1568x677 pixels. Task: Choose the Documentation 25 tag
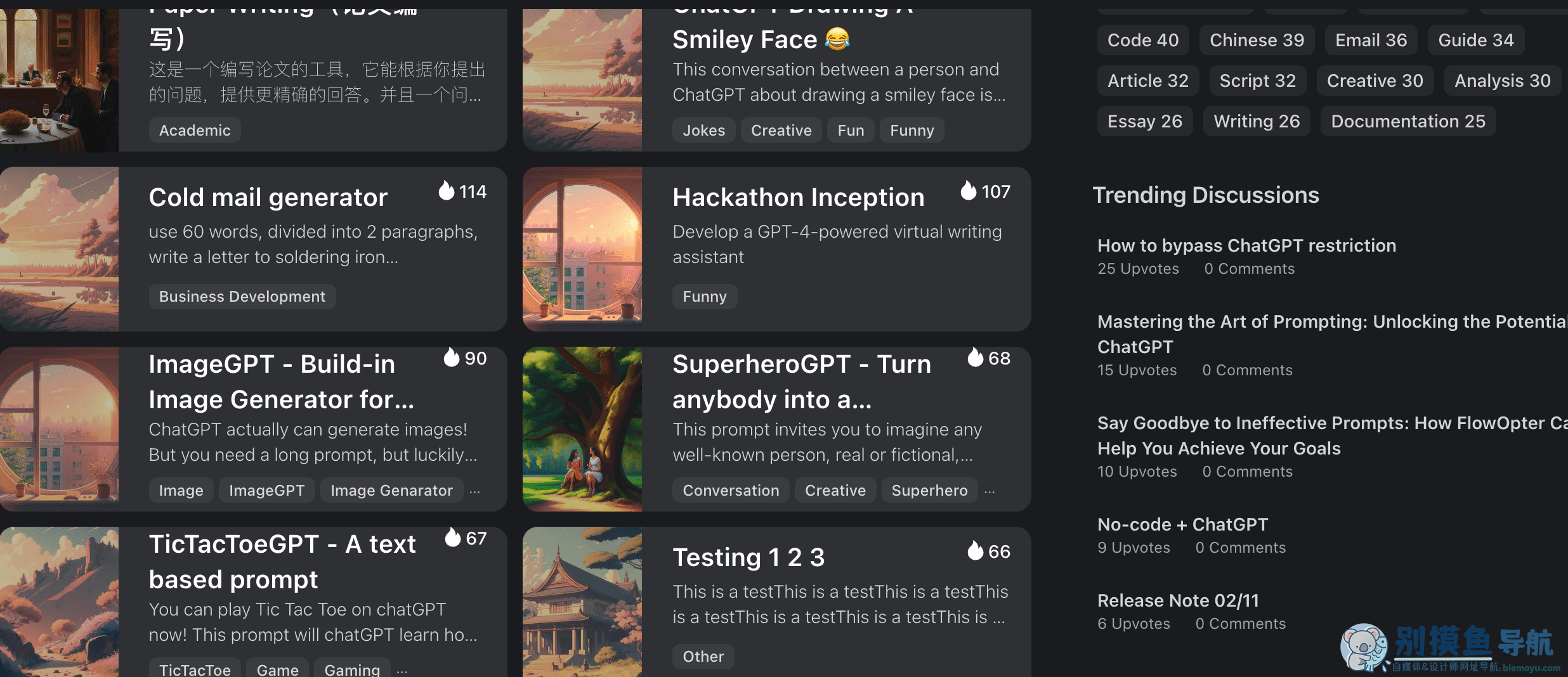1408,121
